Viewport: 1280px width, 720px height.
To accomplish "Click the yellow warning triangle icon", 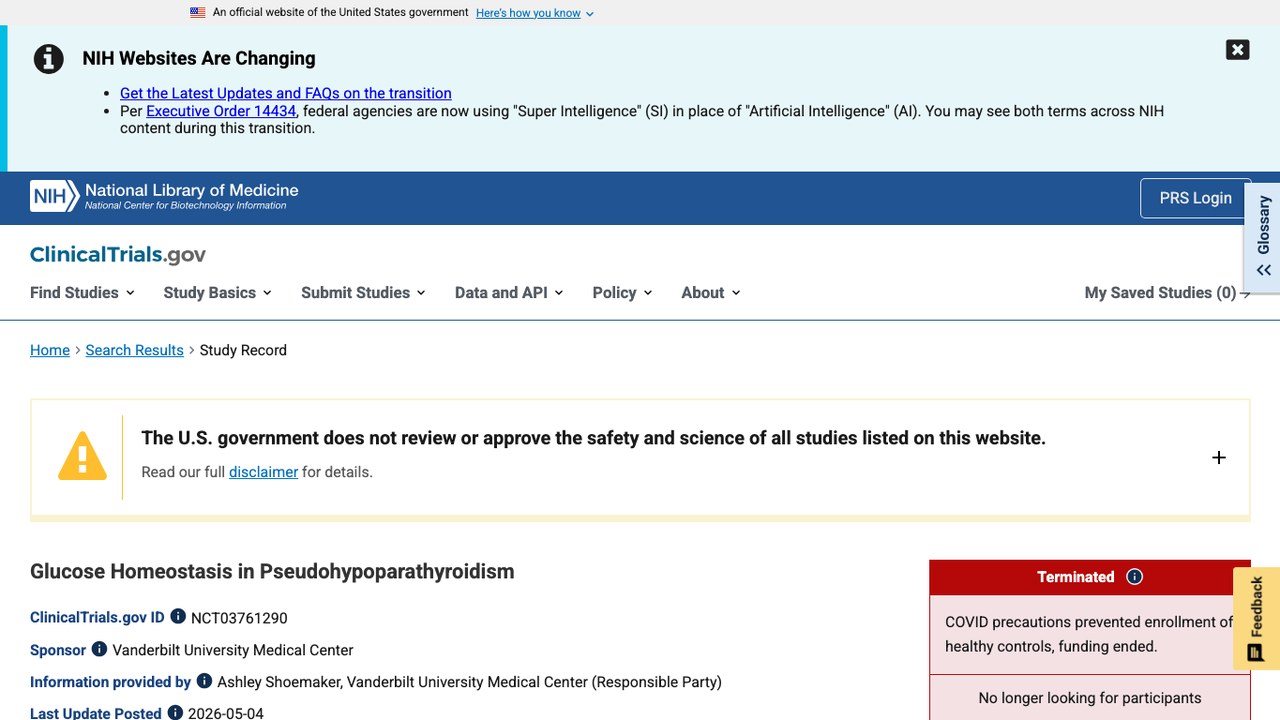I will 82,457.
